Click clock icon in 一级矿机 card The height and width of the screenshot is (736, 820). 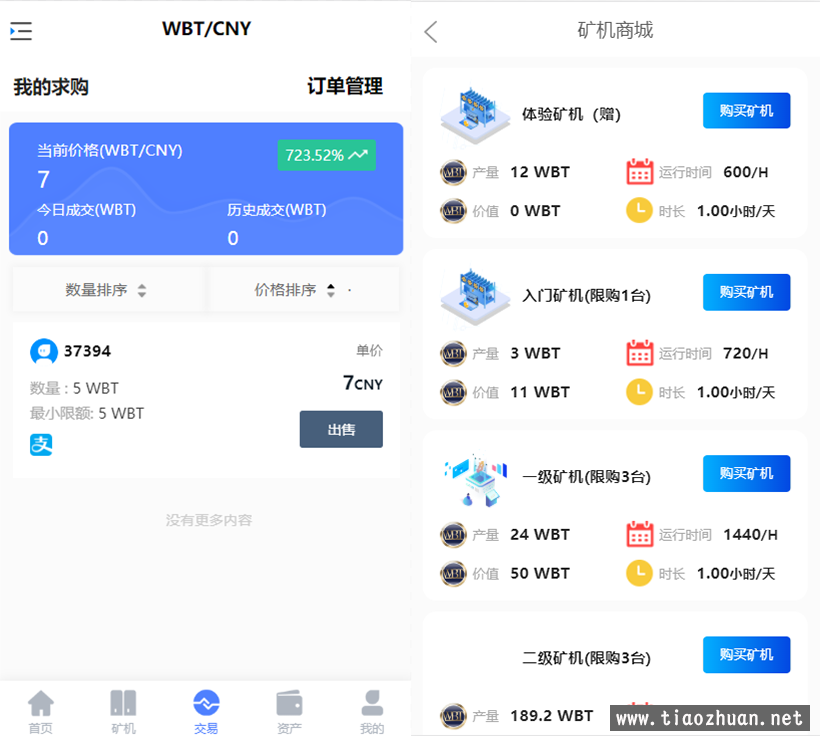639,573
